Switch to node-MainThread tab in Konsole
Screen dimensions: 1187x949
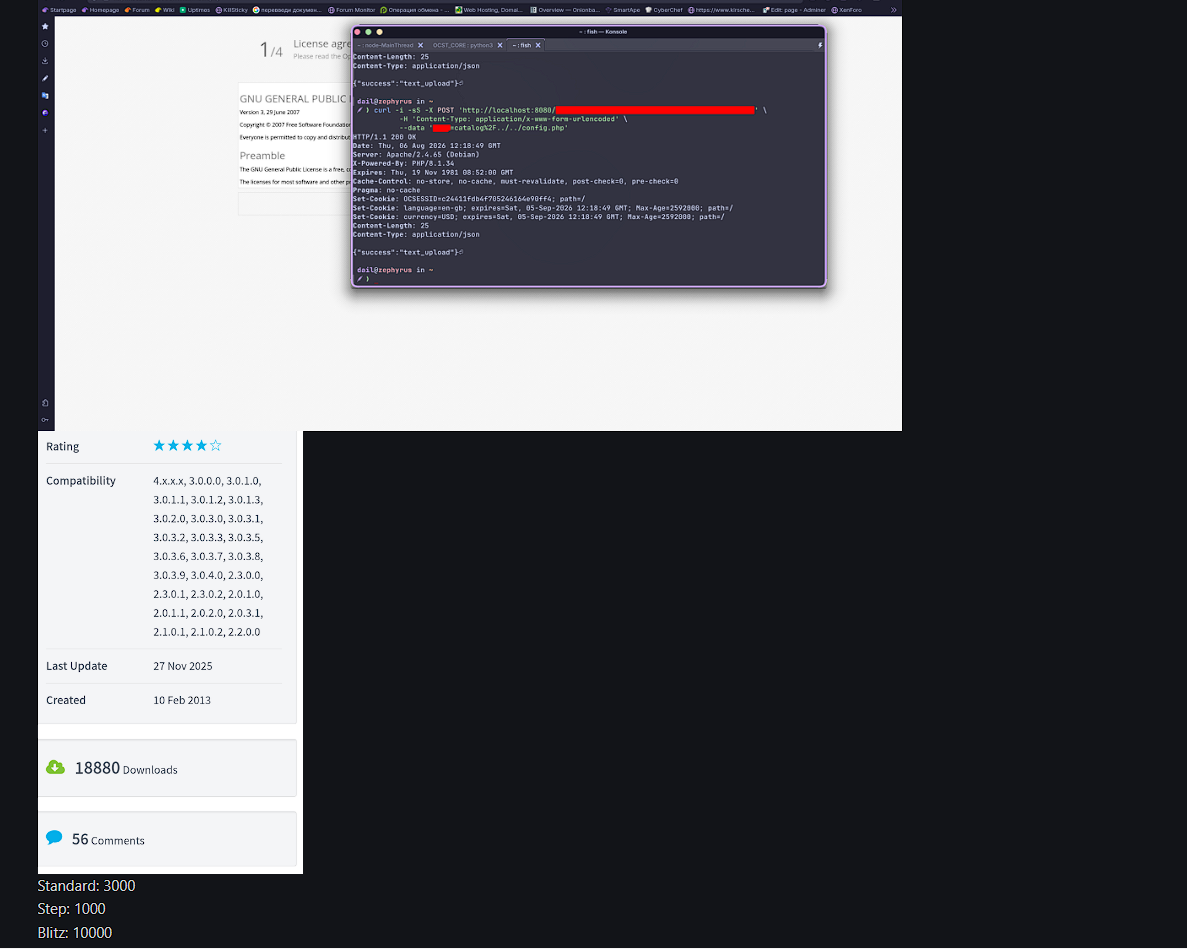tap(385, 45)
